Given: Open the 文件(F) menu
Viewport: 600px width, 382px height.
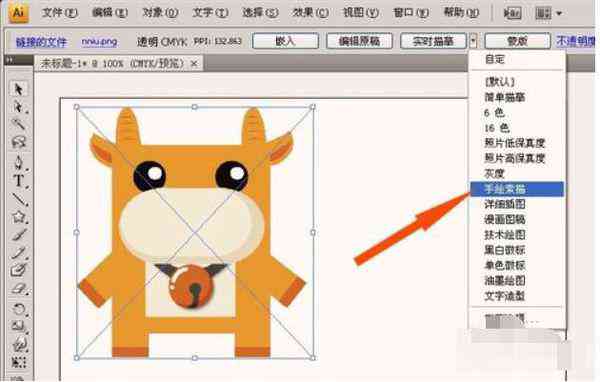Looking at the screenshot, I should coord(59,13).
